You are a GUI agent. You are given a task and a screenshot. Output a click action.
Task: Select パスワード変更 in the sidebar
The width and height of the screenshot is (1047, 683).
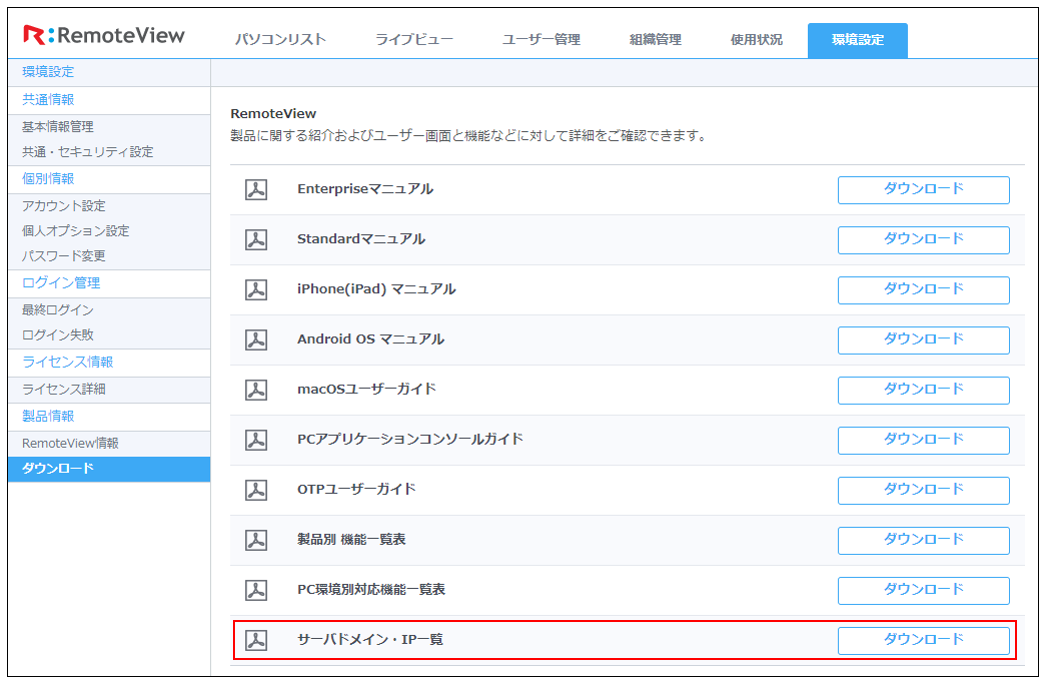(x=63, y=256)
